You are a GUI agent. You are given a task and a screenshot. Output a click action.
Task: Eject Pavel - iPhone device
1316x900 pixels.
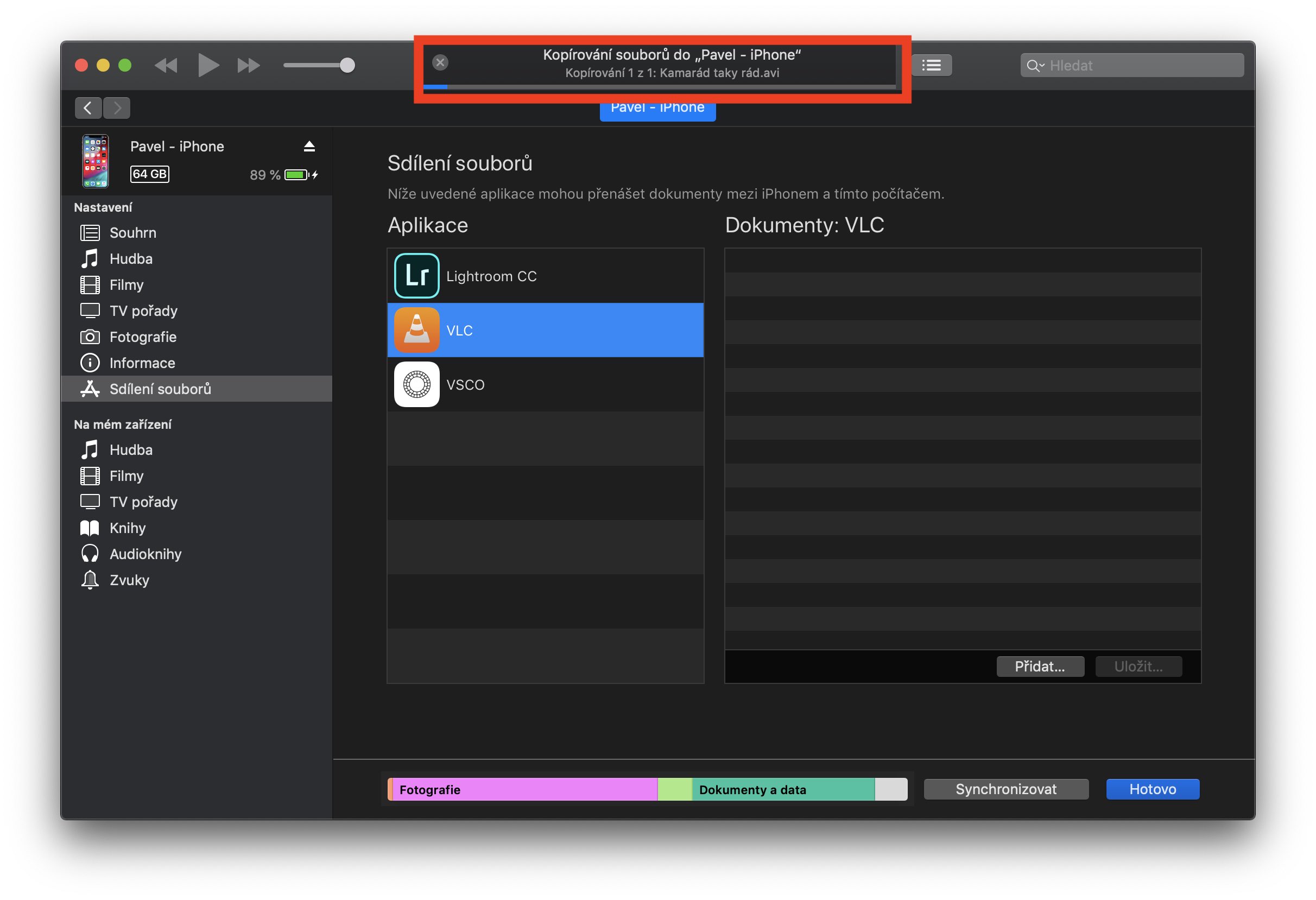tap(309, 147)
